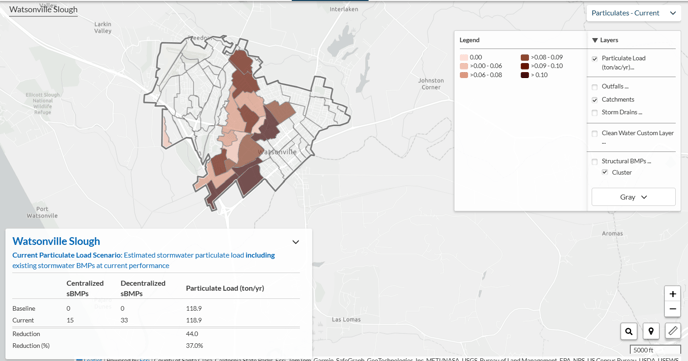Viewport: 688px width, 361px height.
Task: Click the >0.06 - 0.08 legend swatch
Action: click(x=464, y=75)
